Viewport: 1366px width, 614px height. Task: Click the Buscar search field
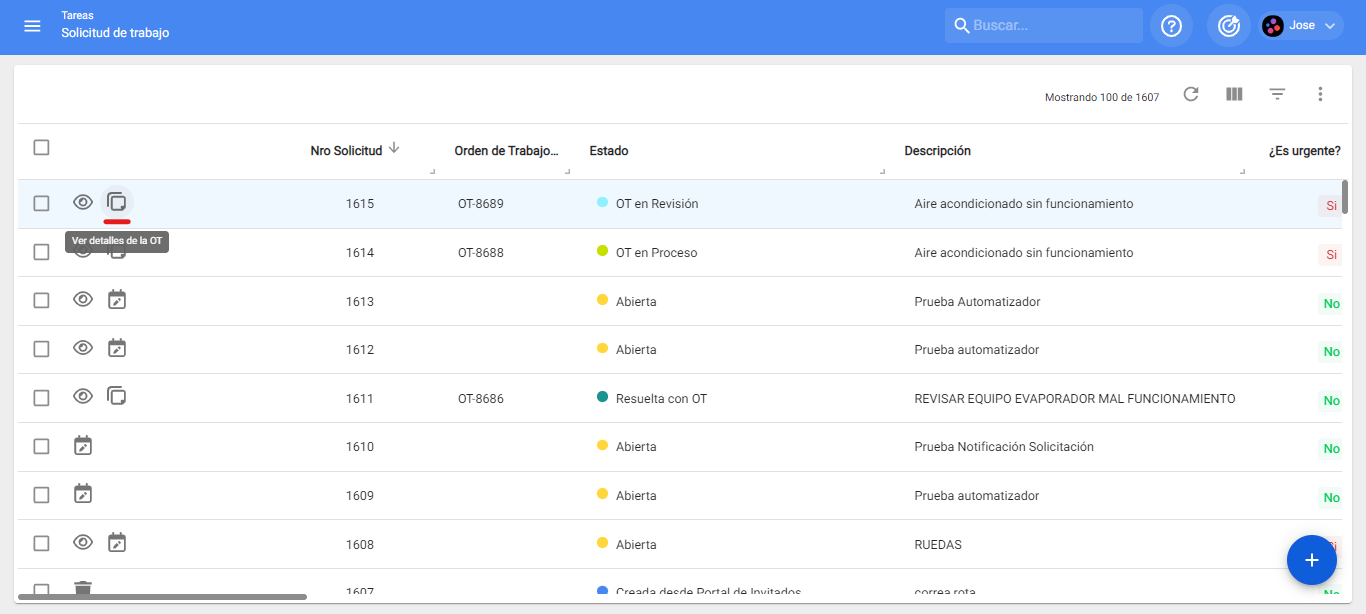click(x=1050, y=26)
